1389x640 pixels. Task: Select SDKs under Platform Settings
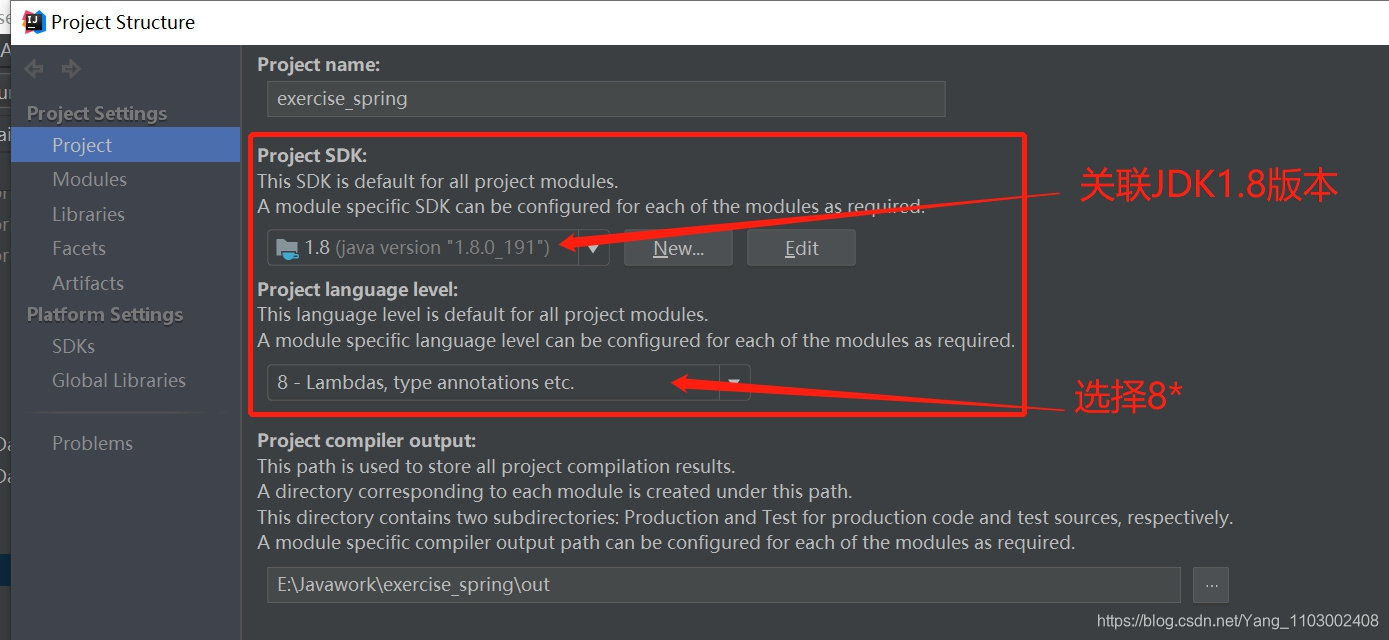73,346
